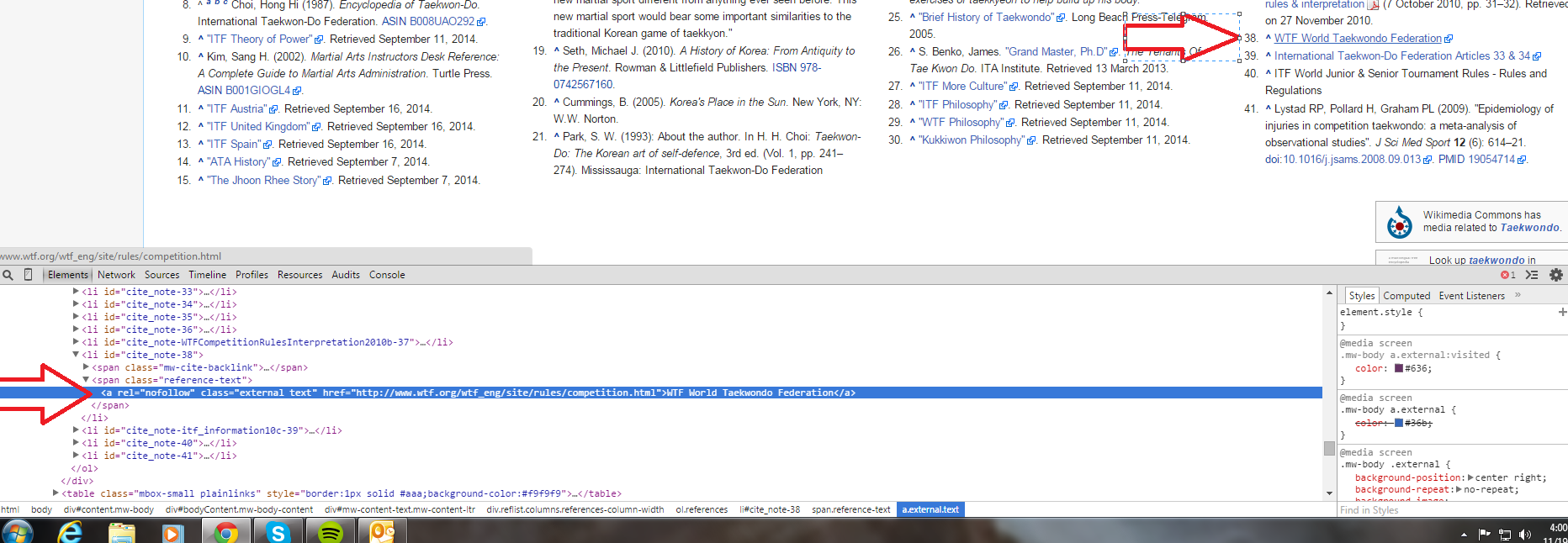Click the Windows Start button
This screenshot has height=543, width=1568.
[17, 532]
